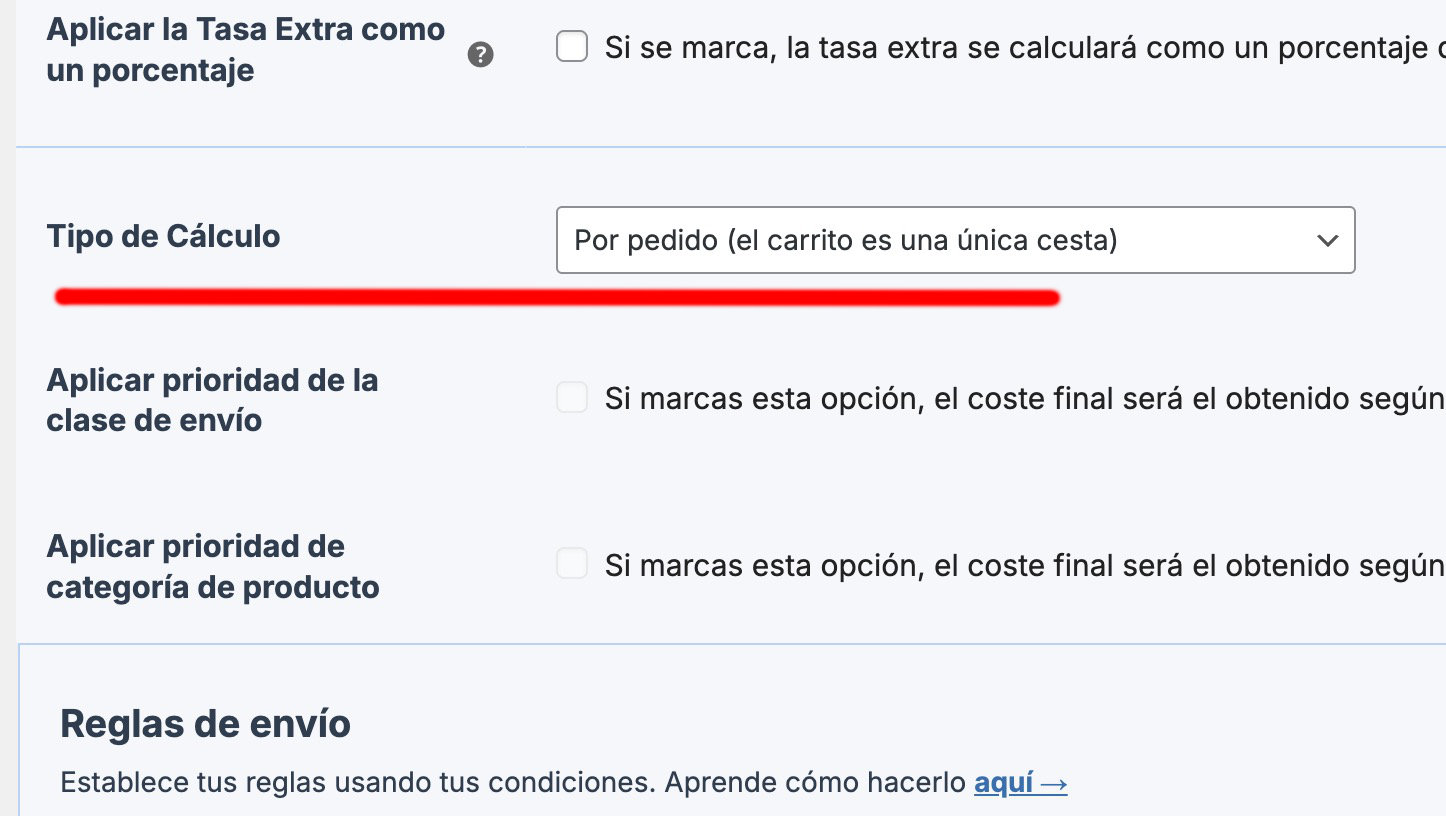Click the help icon beside Tasa Extra porcentaje
The width and height of the screenshot is (1446, 816).
[x=480, y=56]
